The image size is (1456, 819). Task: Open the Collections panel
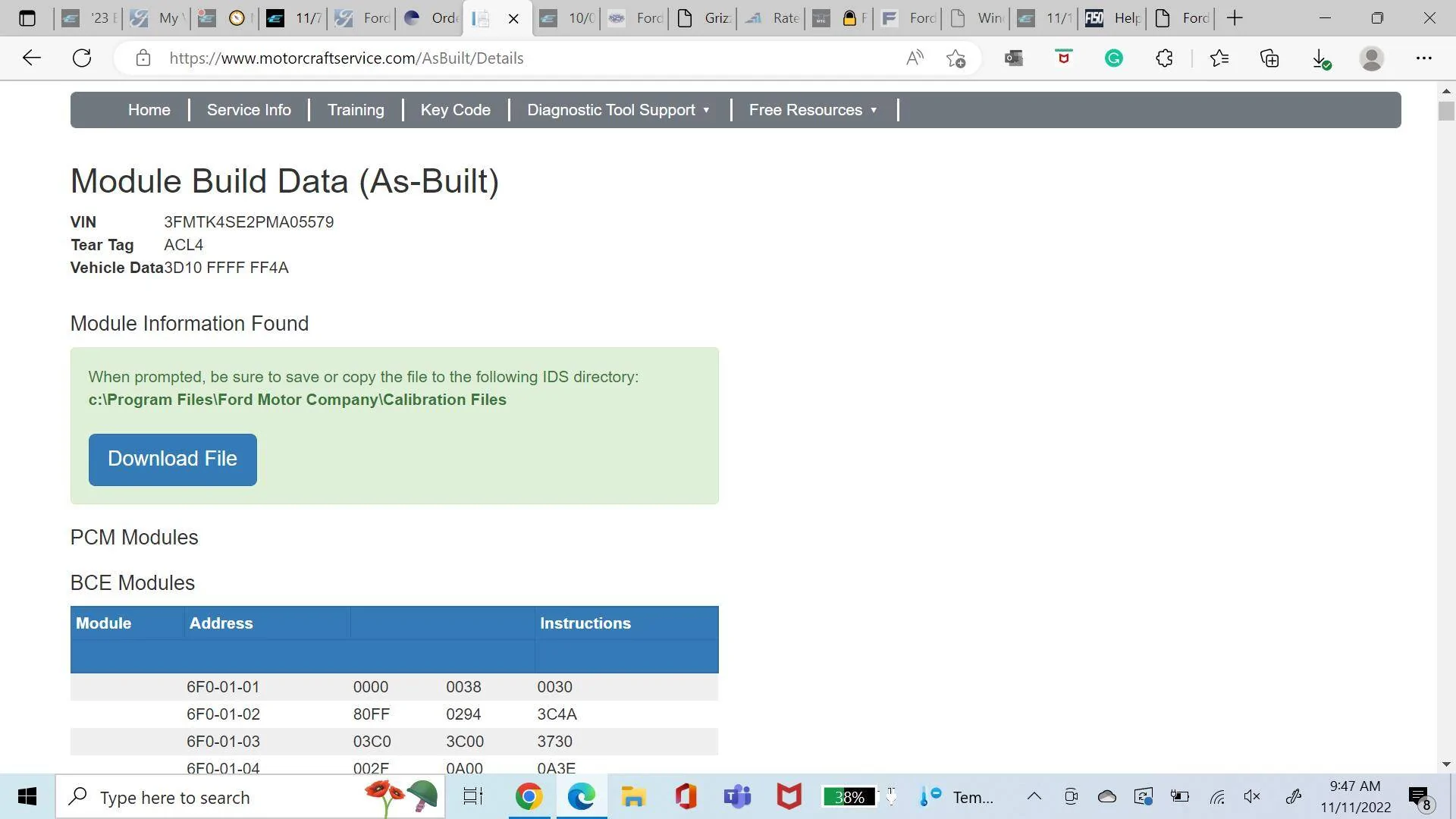coord(1269,58)
